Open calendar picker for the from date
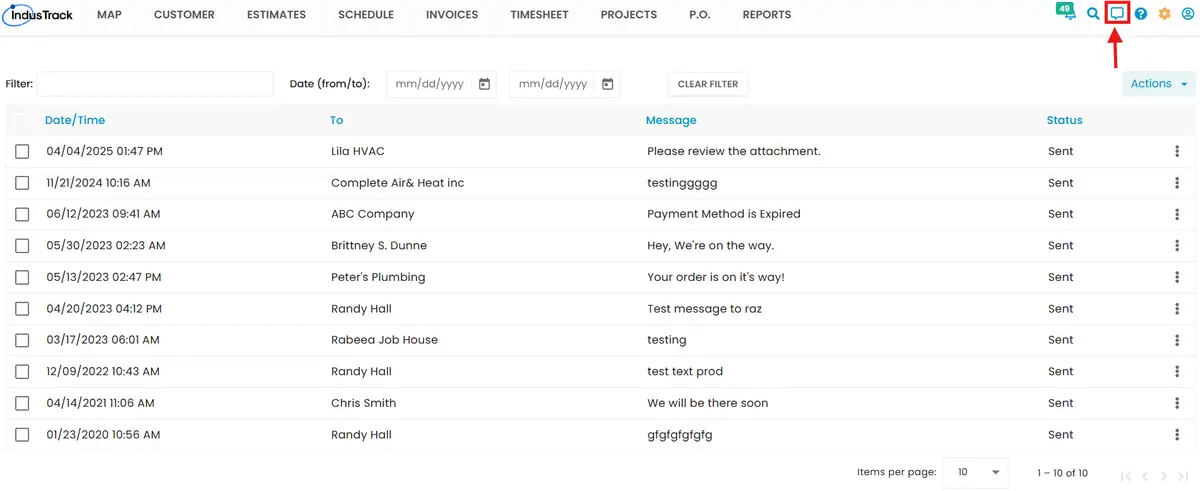Image resolution: width=1200 pixels, height=491 pixels. 484,84
